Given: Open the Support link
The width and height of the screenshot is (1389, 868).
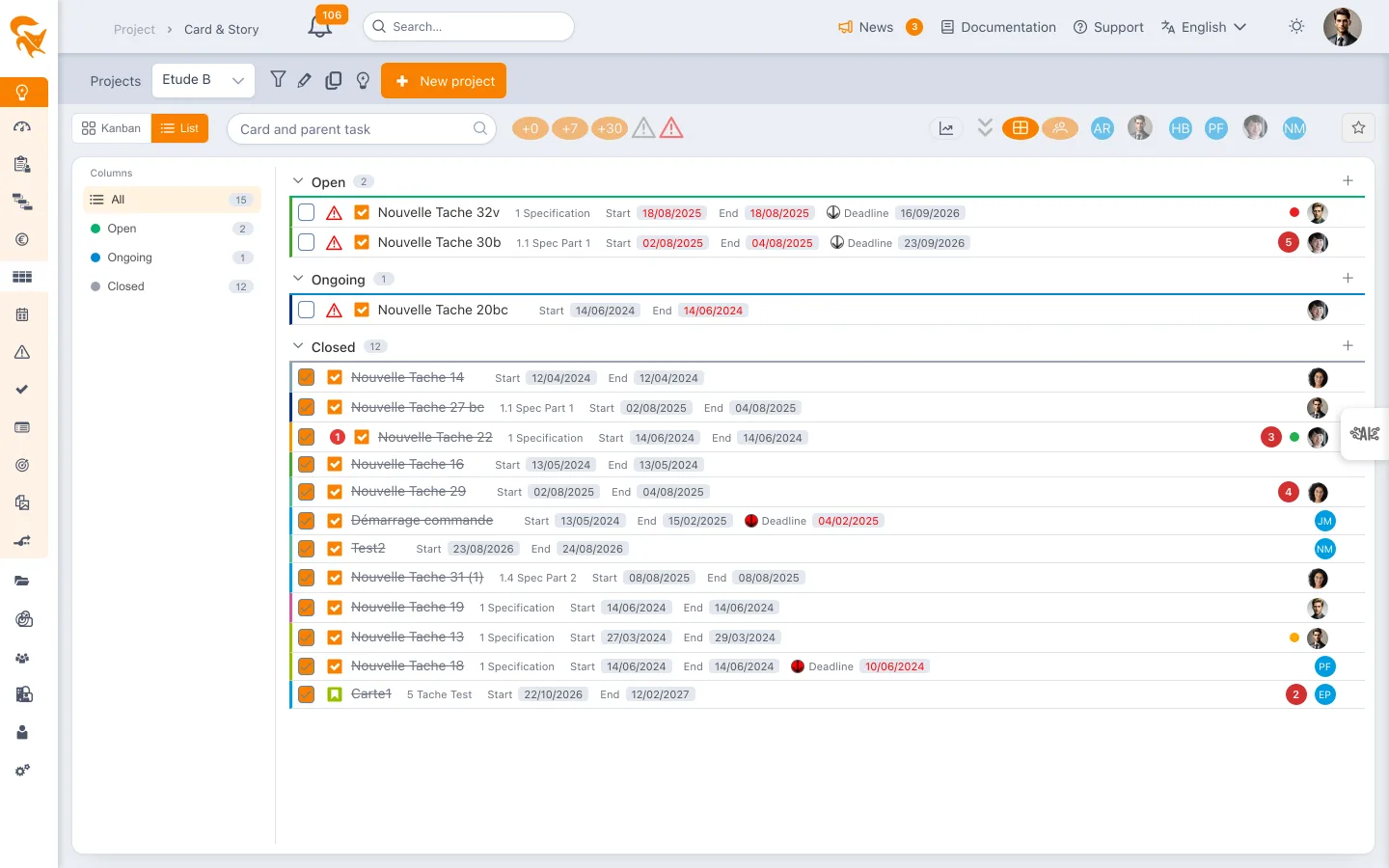Looking at the screenshot, I should [x=1108, y=27].
